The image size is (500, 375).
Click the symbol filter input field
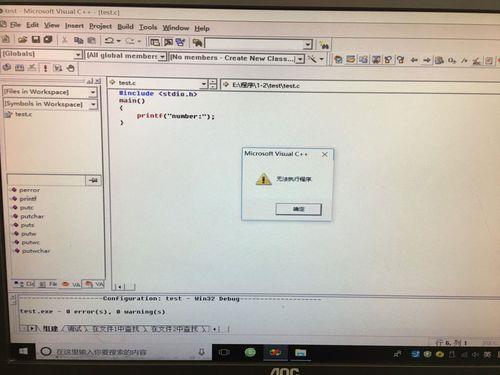(x=46, y=180)
